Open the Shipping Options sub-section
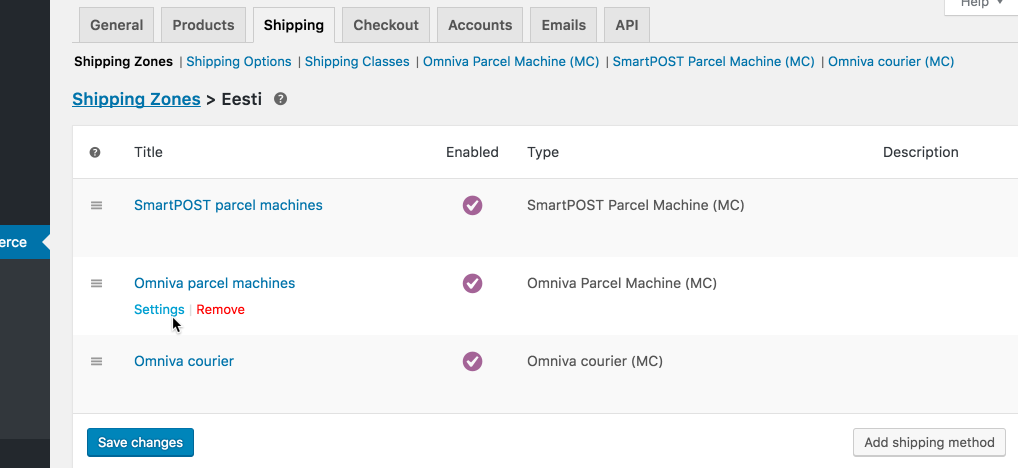This screenshot has height=468, width=1018. coord(239,62)
